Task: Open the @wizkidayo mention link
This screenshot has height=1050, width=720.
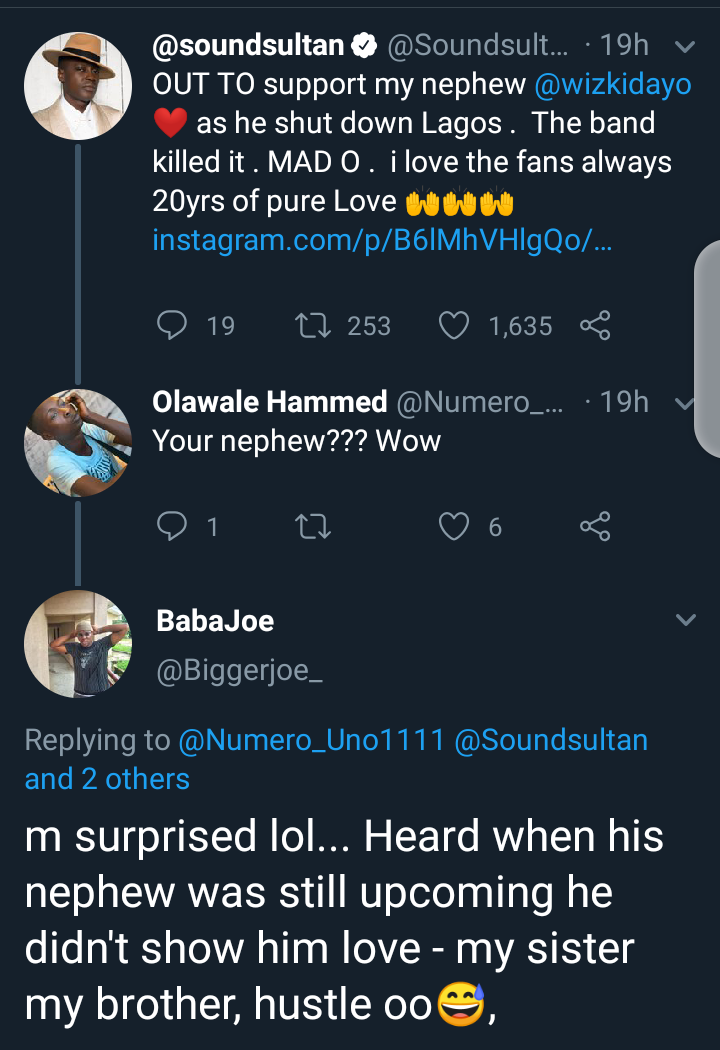Action: [x=612, y=85]
